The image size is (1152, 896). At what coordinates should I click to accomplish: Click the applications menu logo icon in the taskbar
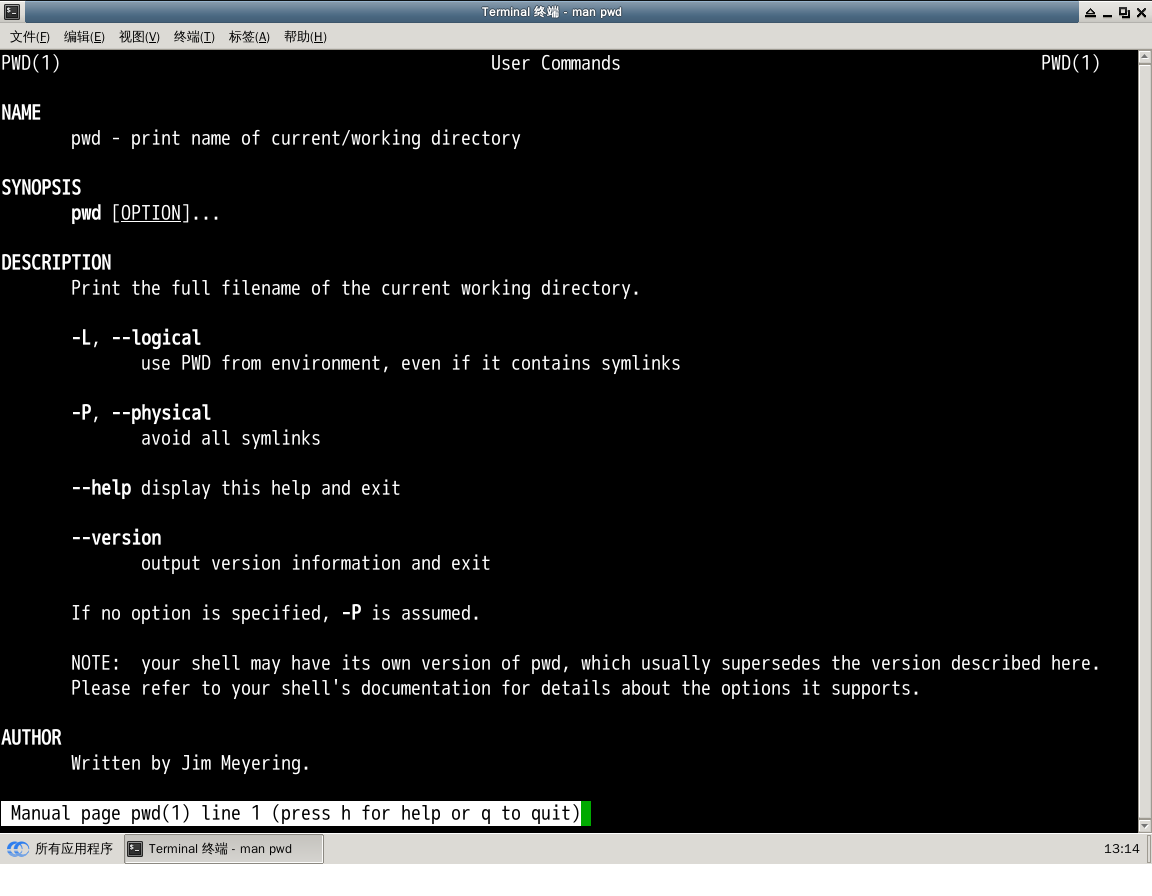point(18,849)
